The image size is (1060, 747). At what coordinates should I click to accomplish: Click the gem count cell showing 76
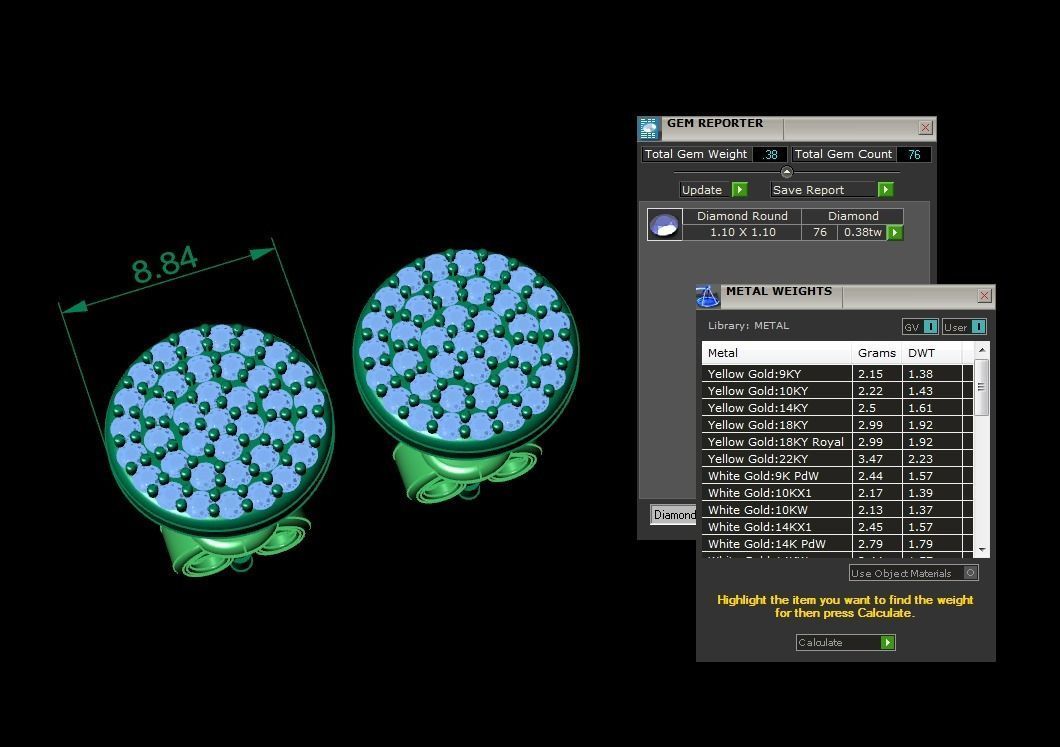pyautogui.click(x=819, y=233)
